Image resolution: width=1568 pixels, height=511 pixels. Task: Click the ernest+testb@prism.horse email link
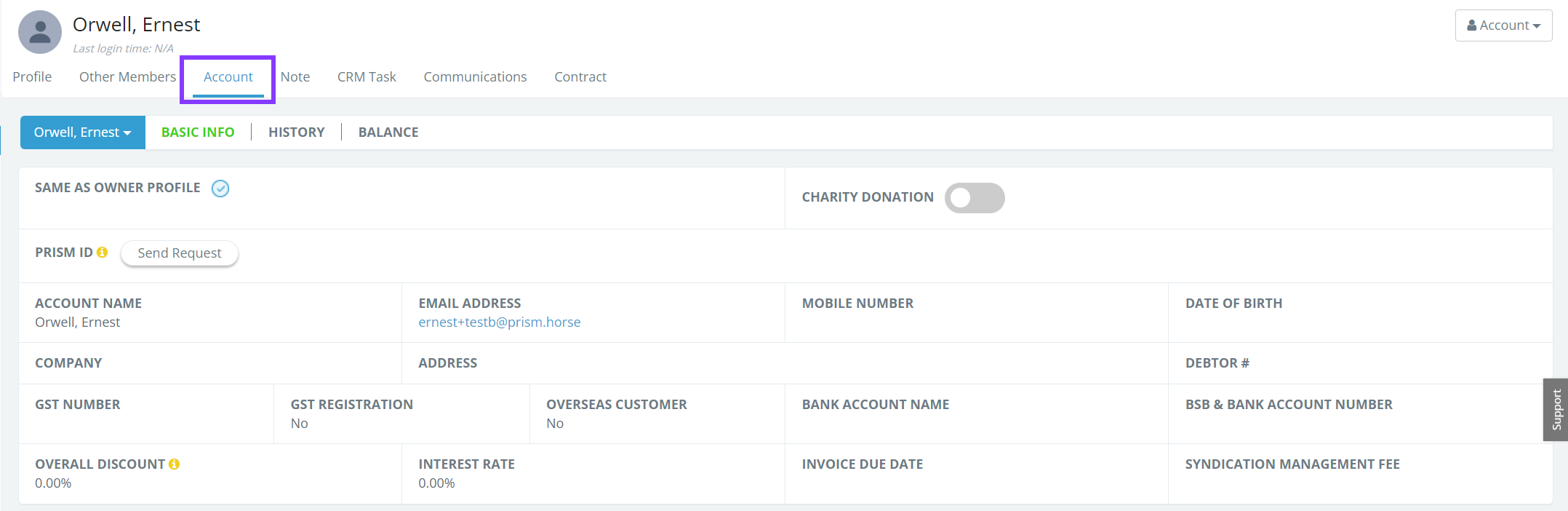coord(500,322)
